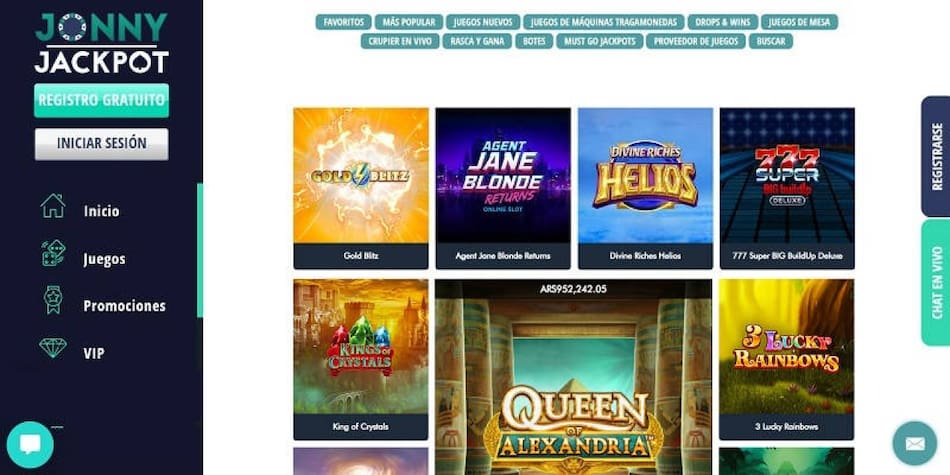950x475 pixels.
Task: Switch to the Crupier en Vivo tab
Action: (x=400, y=41)
